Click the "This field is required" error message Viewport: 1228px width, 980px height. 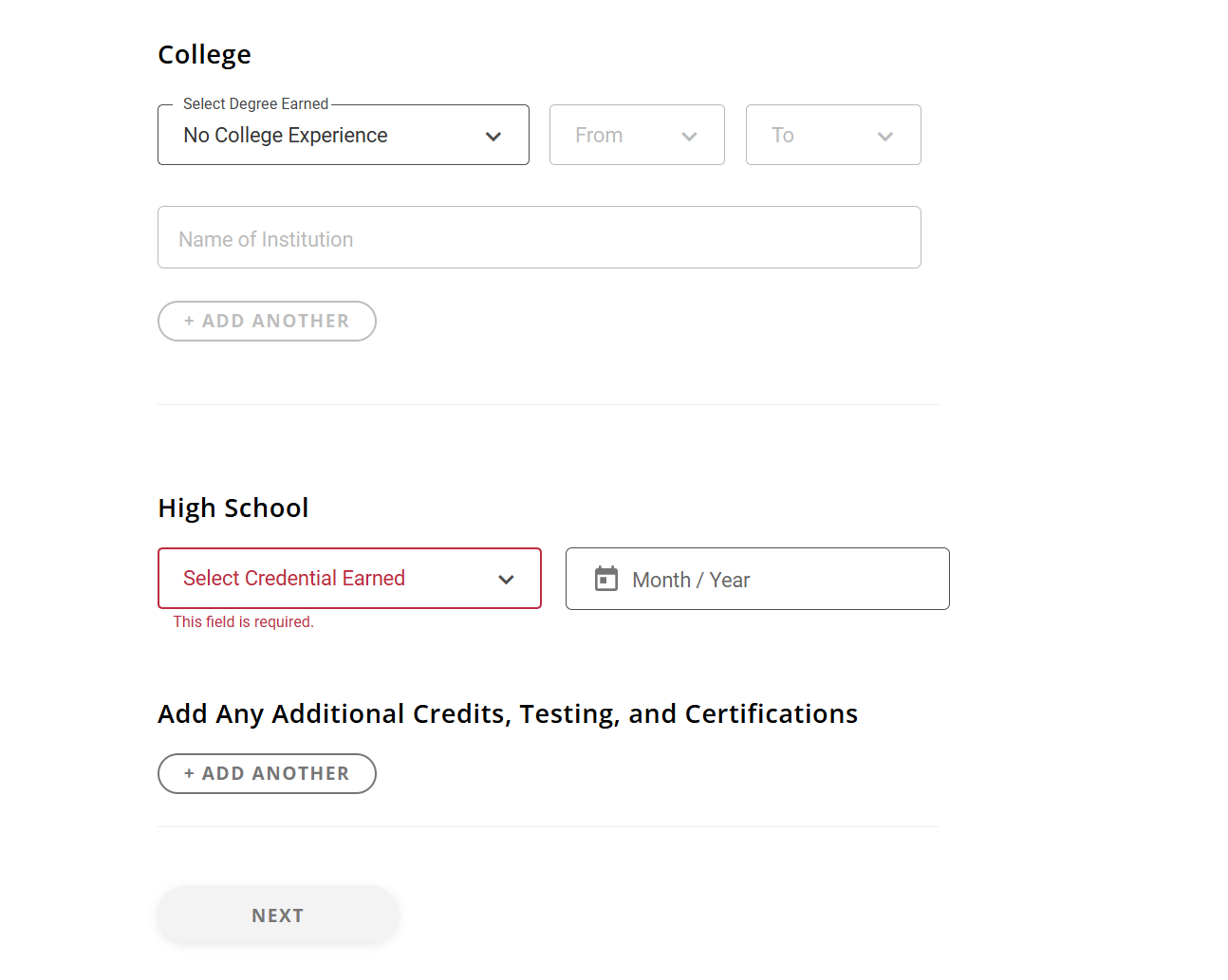[x=243, y=622]
